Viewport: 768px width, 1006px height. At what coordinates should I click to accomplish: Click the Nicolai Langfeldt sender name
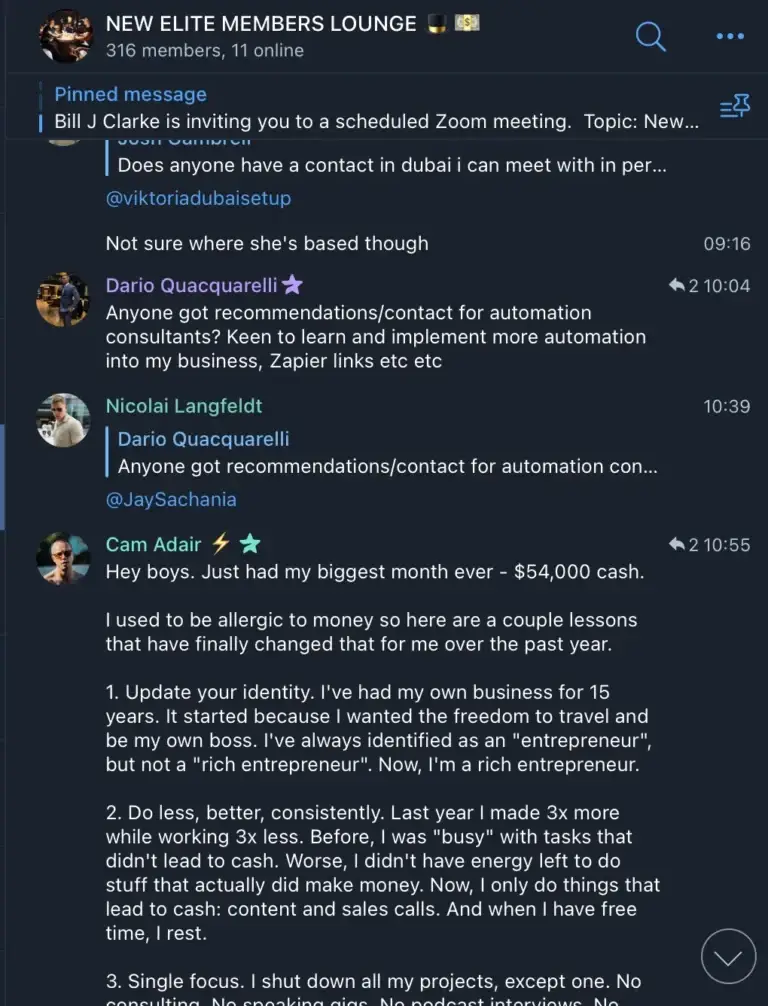point(184,406)
